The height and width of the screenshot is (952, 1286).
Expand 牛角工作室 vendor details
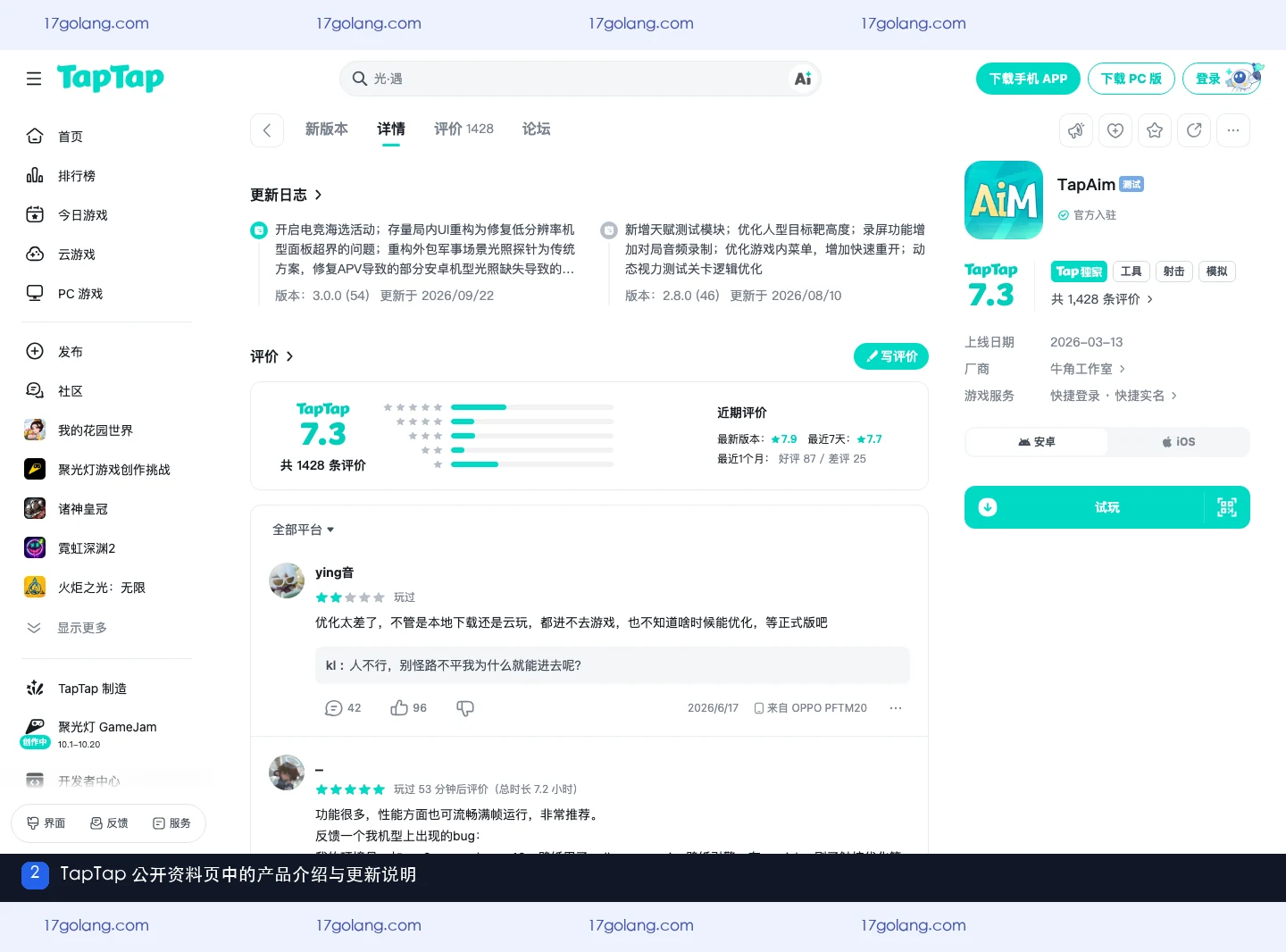tap(1088, 369)
